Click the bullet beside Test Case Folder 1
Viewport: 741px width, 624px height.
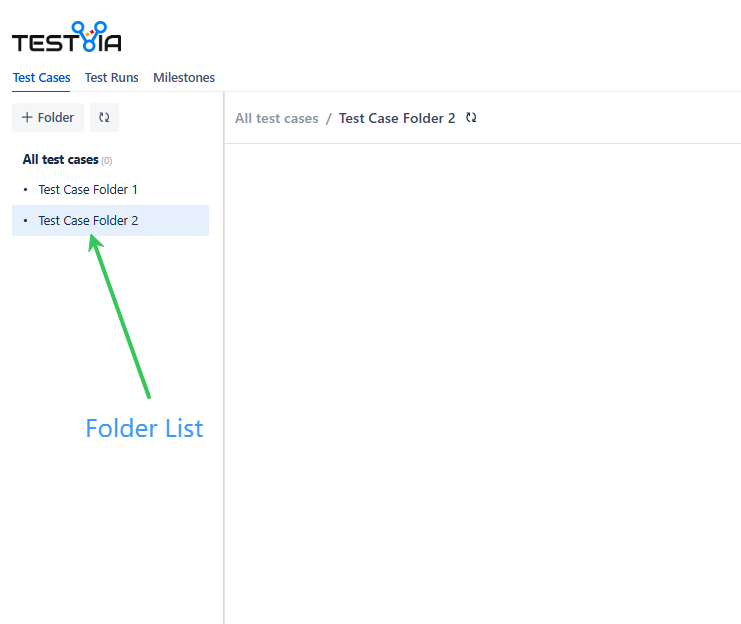click(26, 190)
